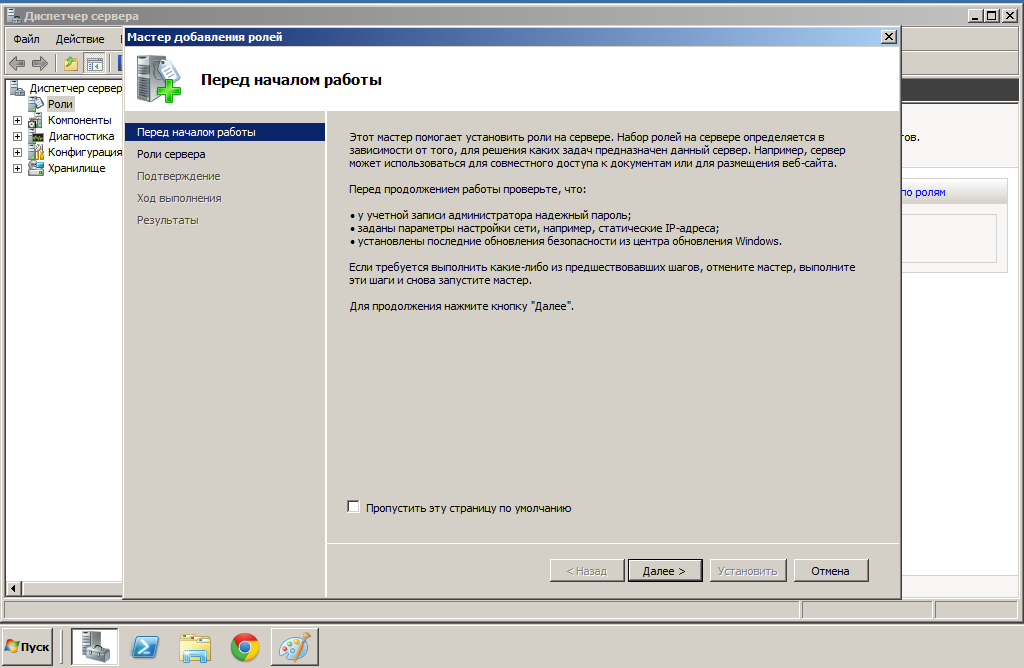Viewport: 1024px width, 668px height.
Task: Expand the Конфигурация tree node
Action: [x=17, y=153]
